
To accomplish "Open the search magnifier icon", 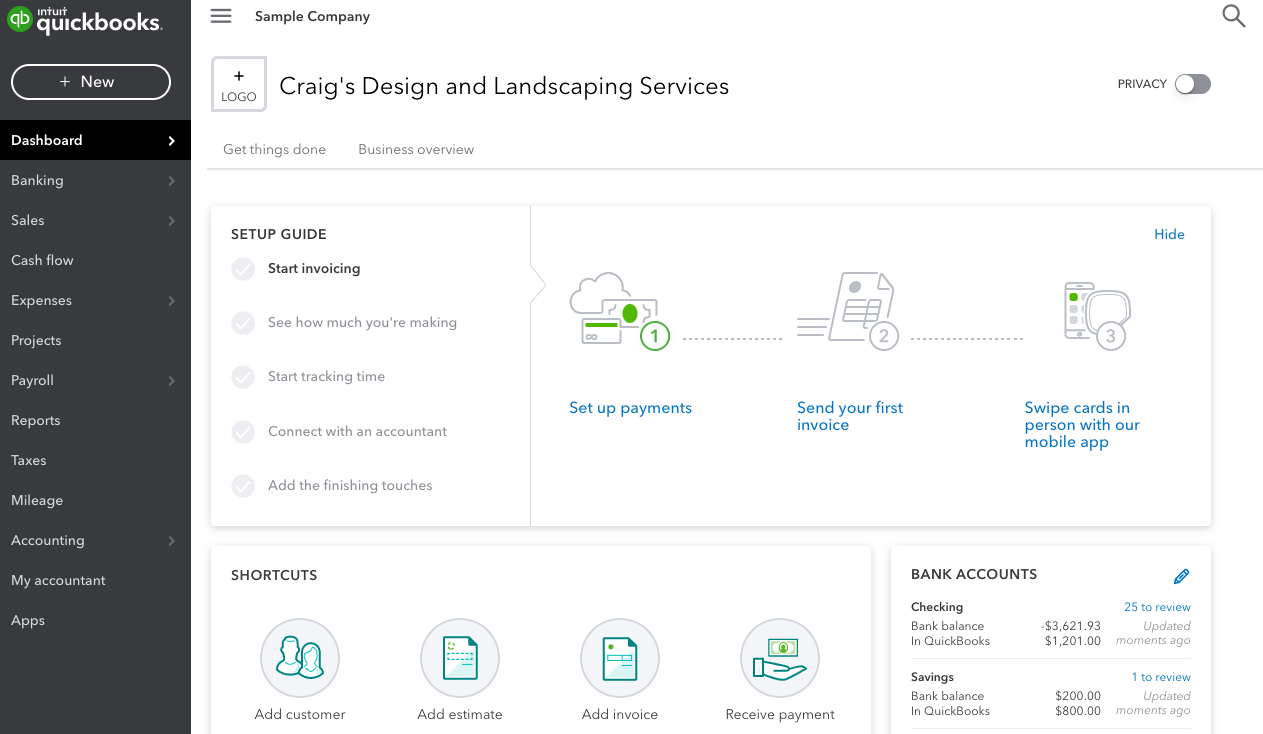I will point(1234,16).
